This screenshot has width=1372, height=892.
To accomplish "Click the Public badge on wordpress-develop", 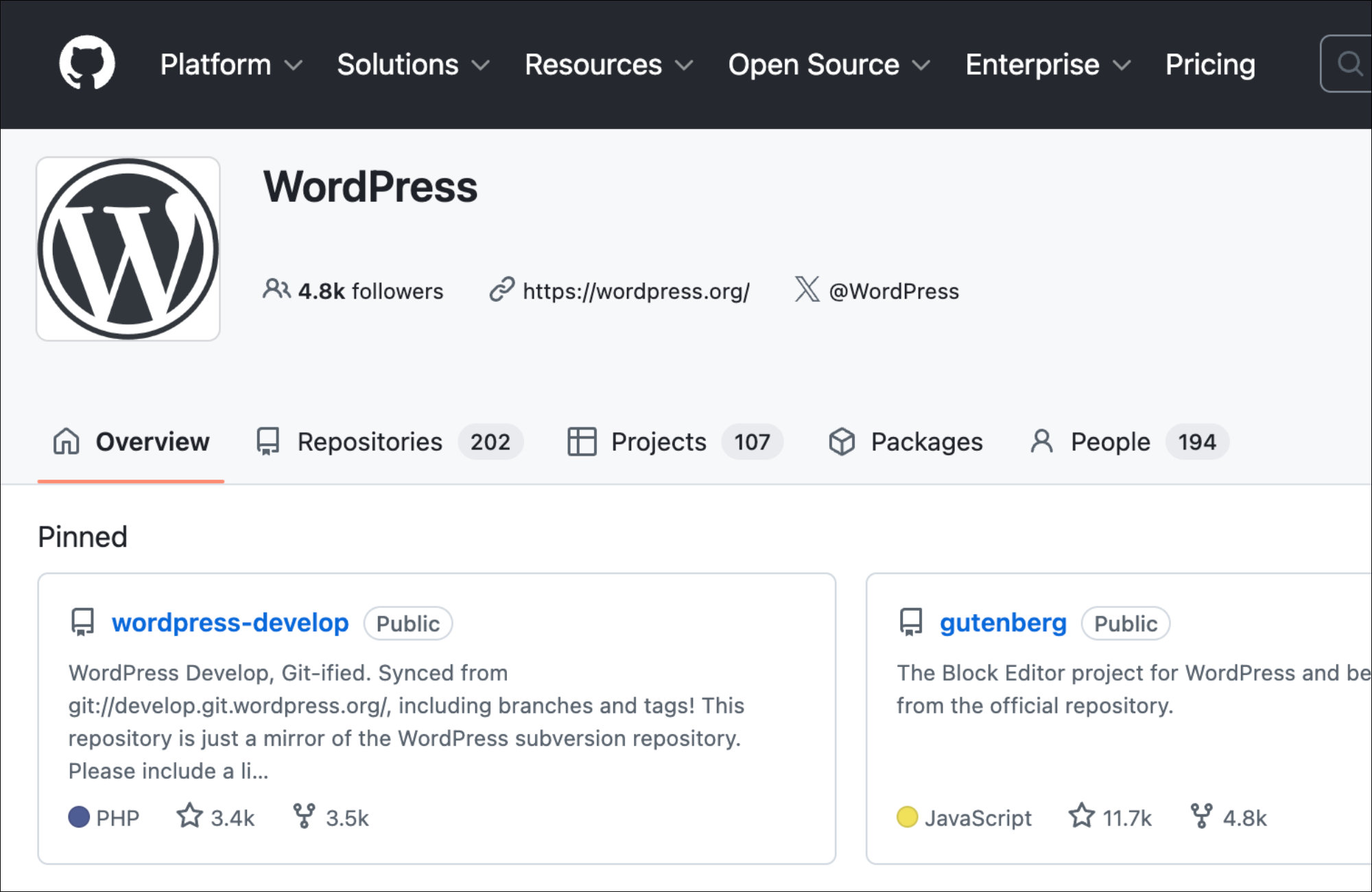I will coord(408,623).
